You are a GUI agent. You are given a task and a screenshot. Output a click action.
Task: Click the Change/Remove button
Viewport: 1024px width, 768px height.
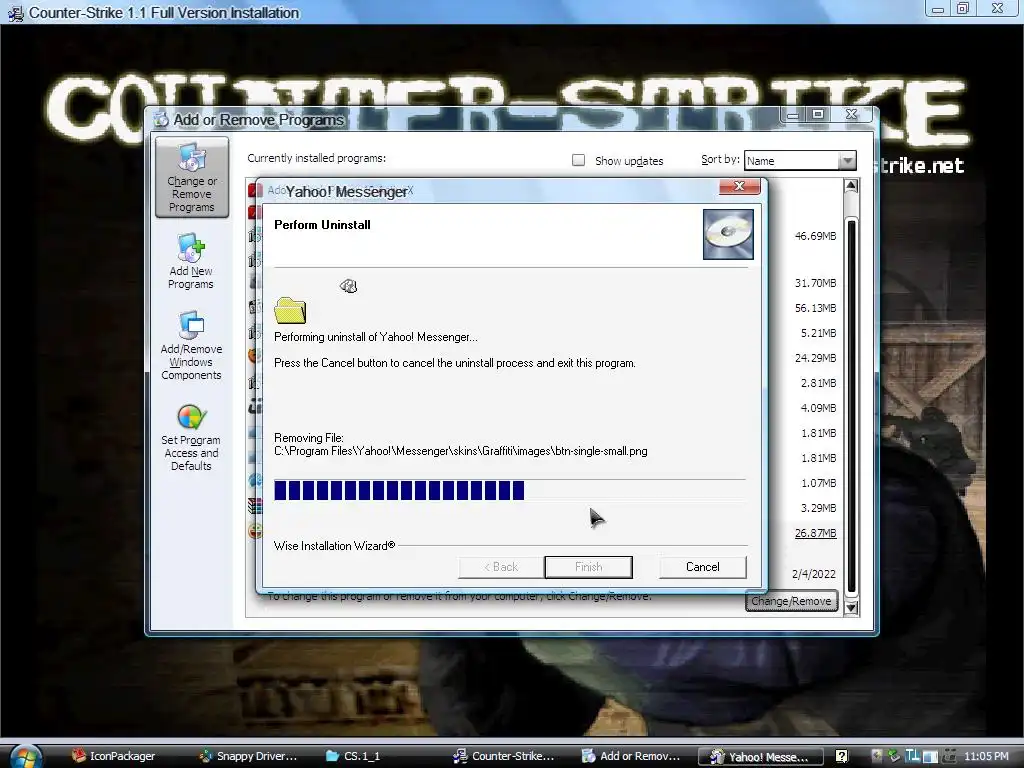pos(791,601)
